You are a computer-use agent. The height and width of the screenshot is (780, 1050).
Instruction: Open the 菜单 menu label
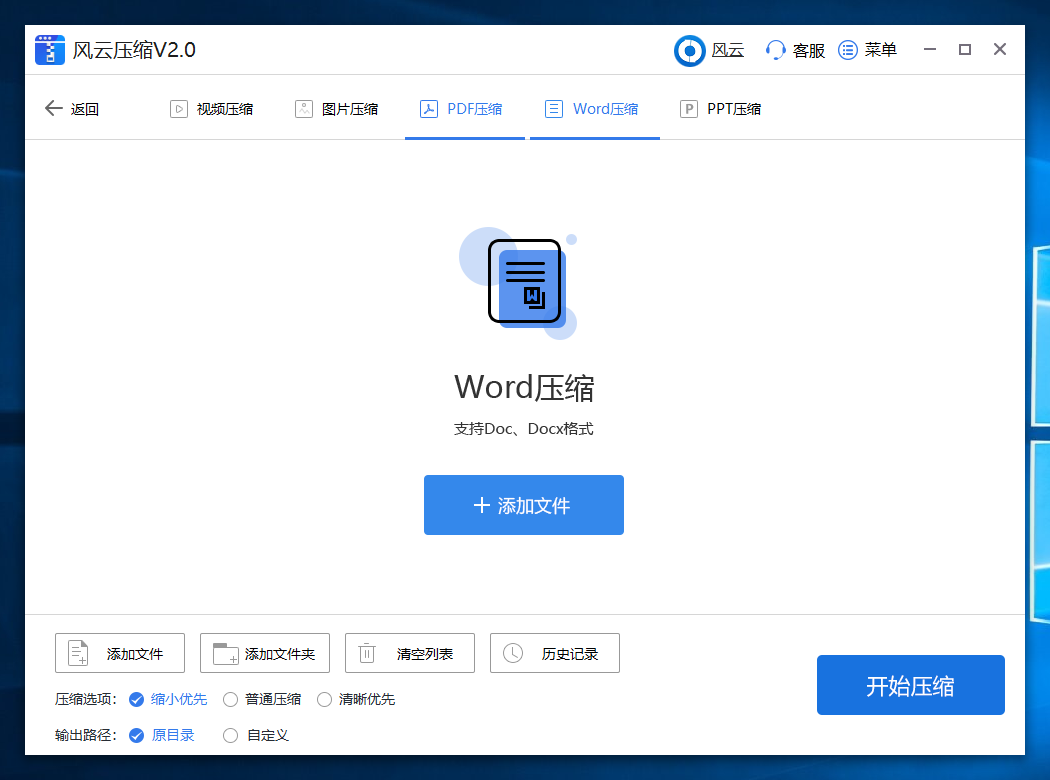[881, 50]
